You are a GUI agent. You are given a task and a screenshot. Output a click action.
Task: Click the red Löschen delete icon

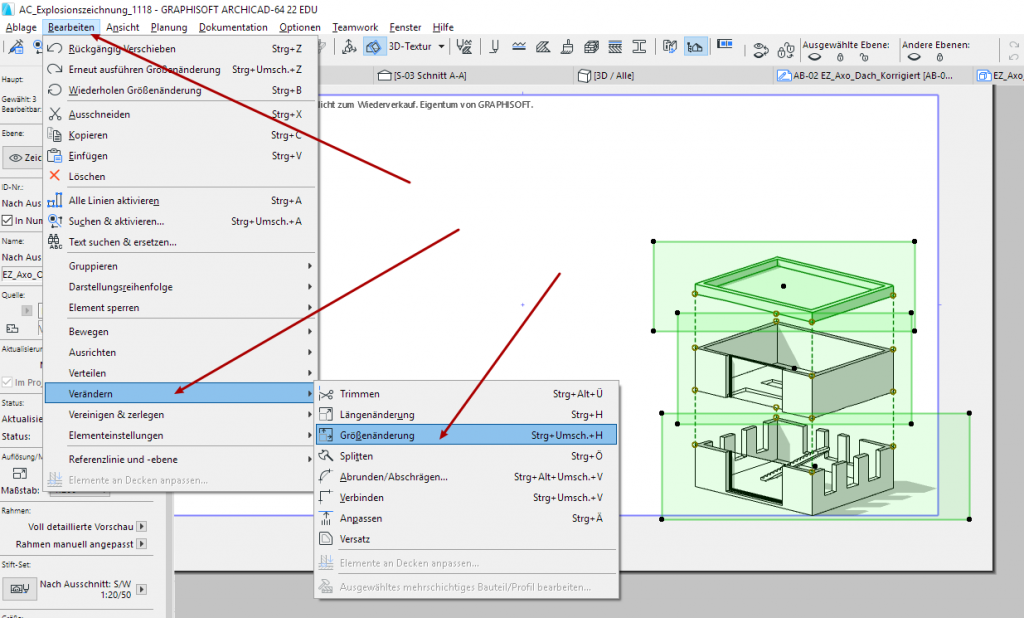[x=55, y=176]
